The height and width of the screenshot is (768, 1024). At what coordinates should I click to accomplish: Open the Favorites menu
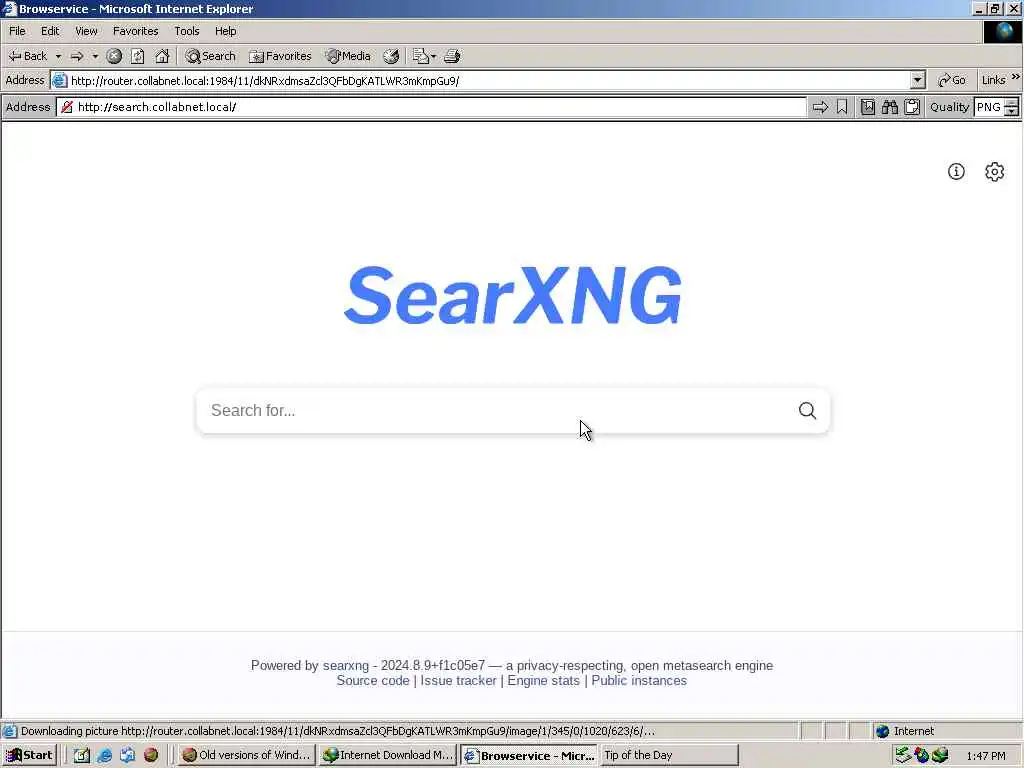(x=136, y=31)
